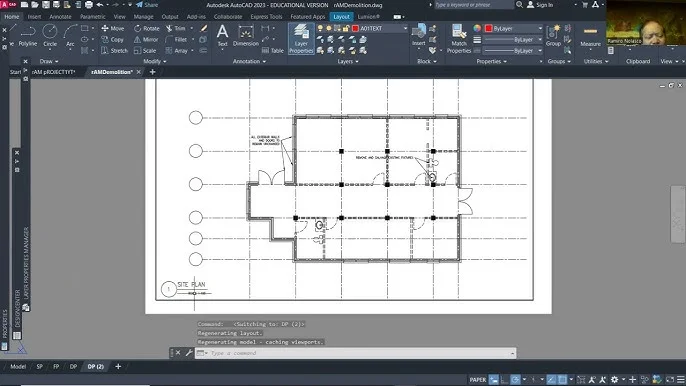Open the Insert ribbon tab
This screenshot has height=386, width=686.
[34, 17]
